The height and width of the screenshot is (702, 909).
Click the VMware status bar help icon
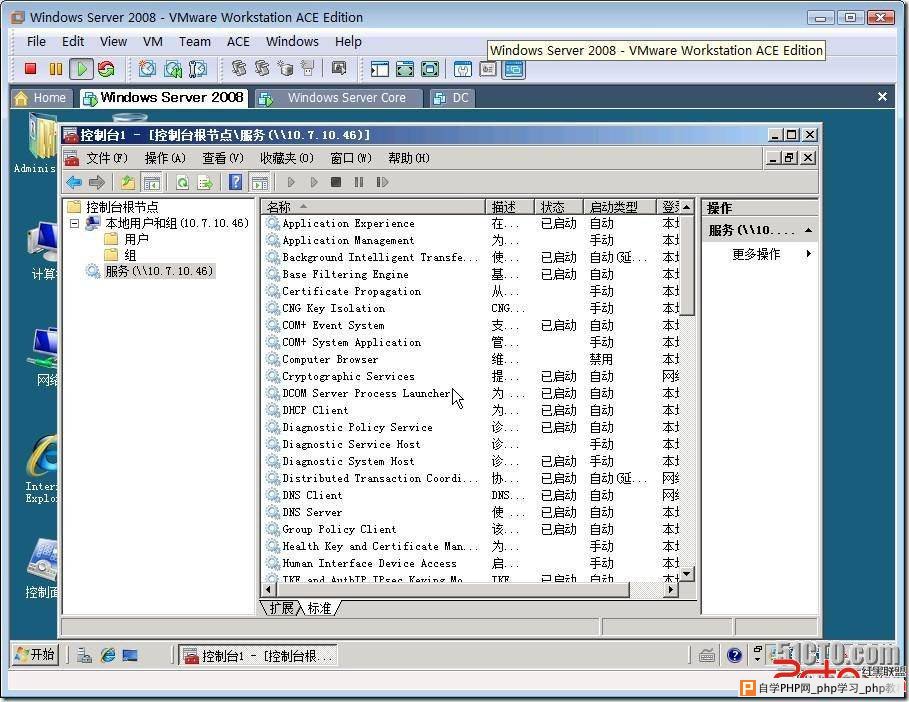pyautogui.click(x=735, y=655)
